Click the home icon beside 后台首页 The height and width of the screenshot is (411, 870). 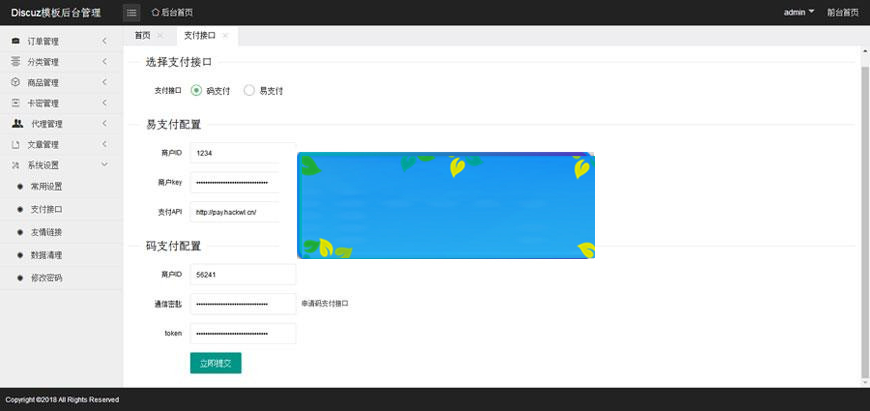pyautogui.click(x=155, y=12)
